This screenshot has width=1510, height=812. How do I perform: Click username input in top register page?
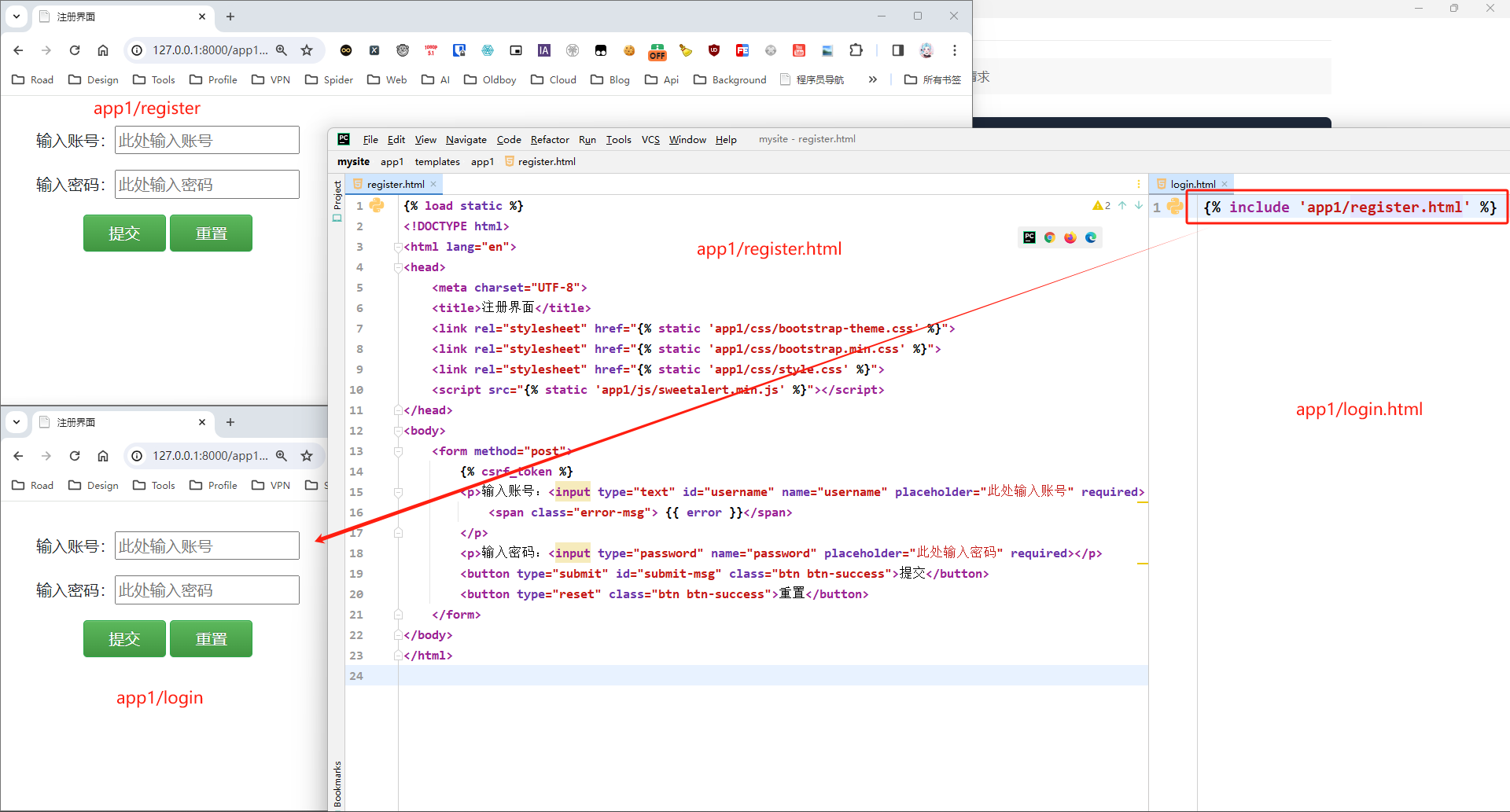click(x=207, y=141)
